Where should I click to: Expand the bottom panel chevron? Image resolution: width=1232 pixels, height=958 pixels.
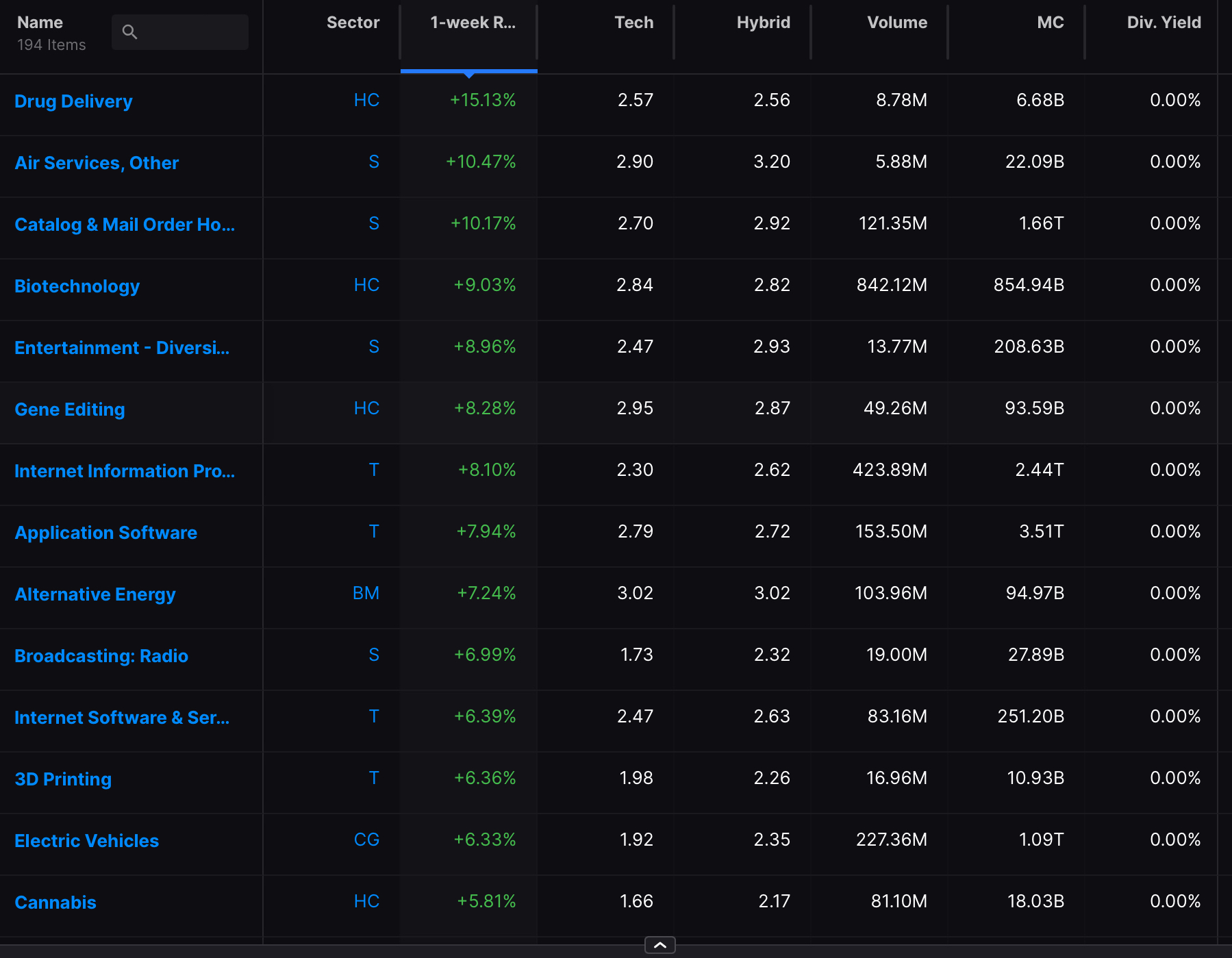click(660, 945)
